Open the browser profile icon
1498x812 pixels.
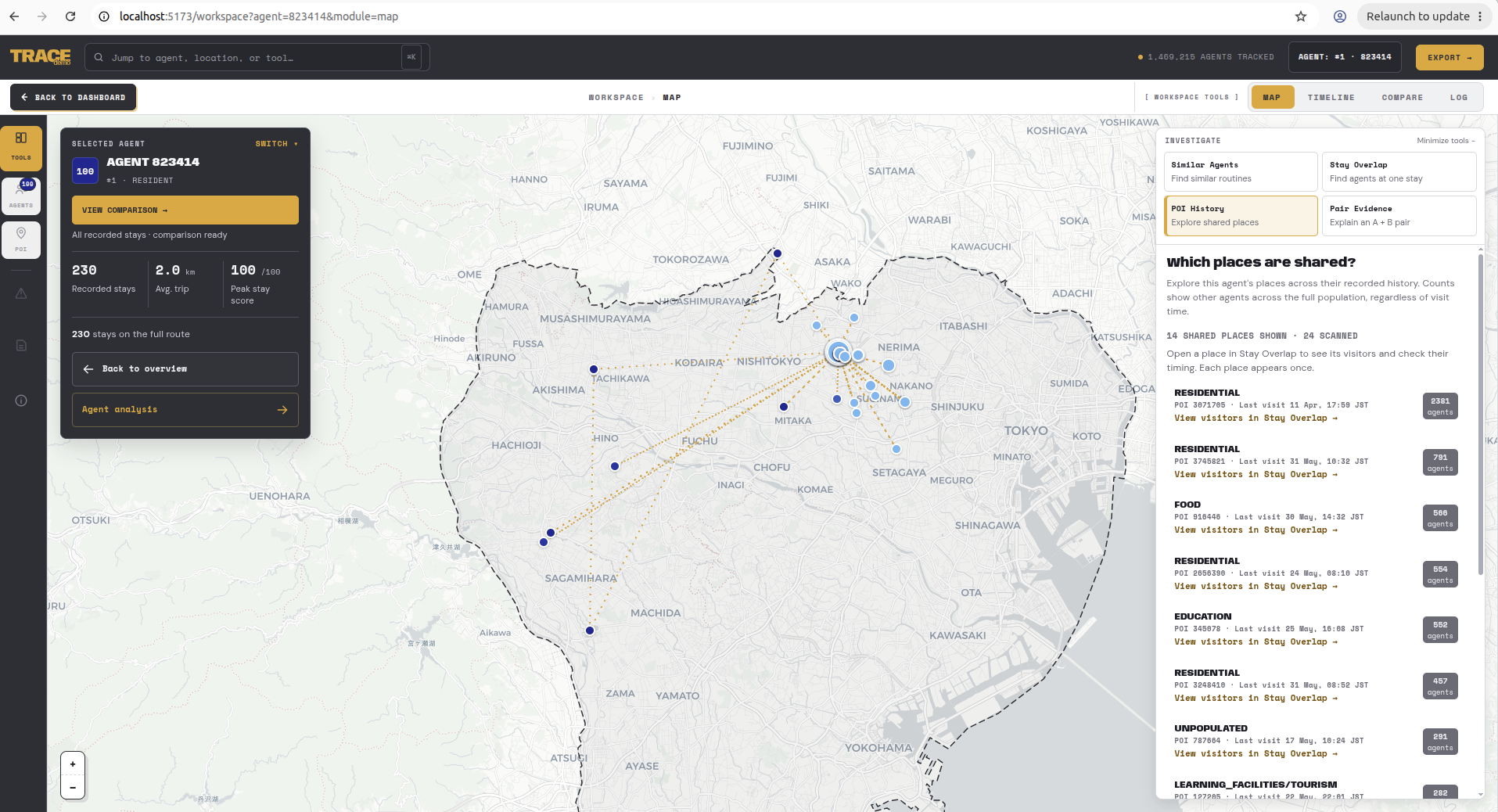pyautogui.click(x=1340, y=16)
